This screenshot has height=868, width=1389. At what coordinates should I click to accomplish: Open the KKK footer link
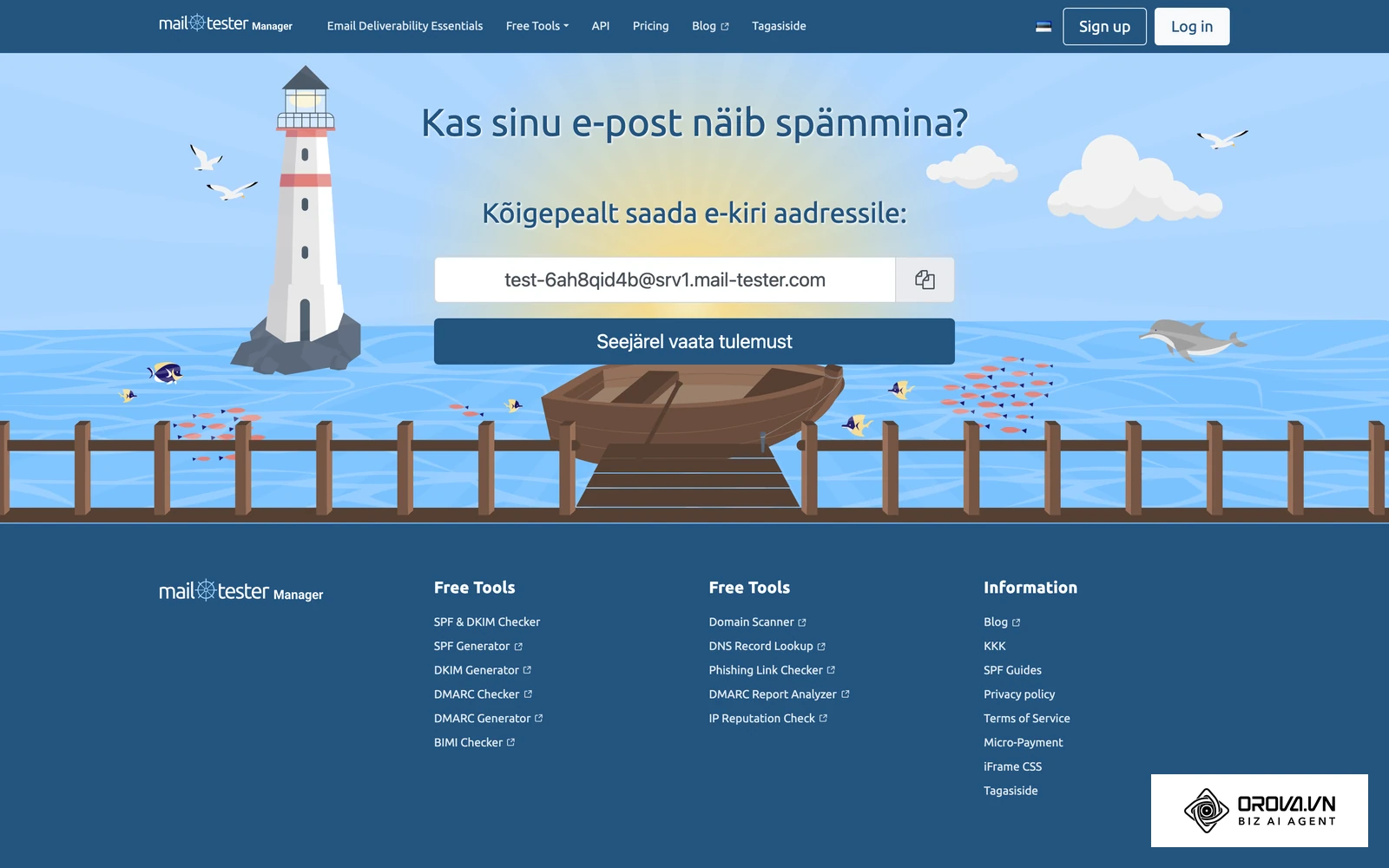pos(995,646)
